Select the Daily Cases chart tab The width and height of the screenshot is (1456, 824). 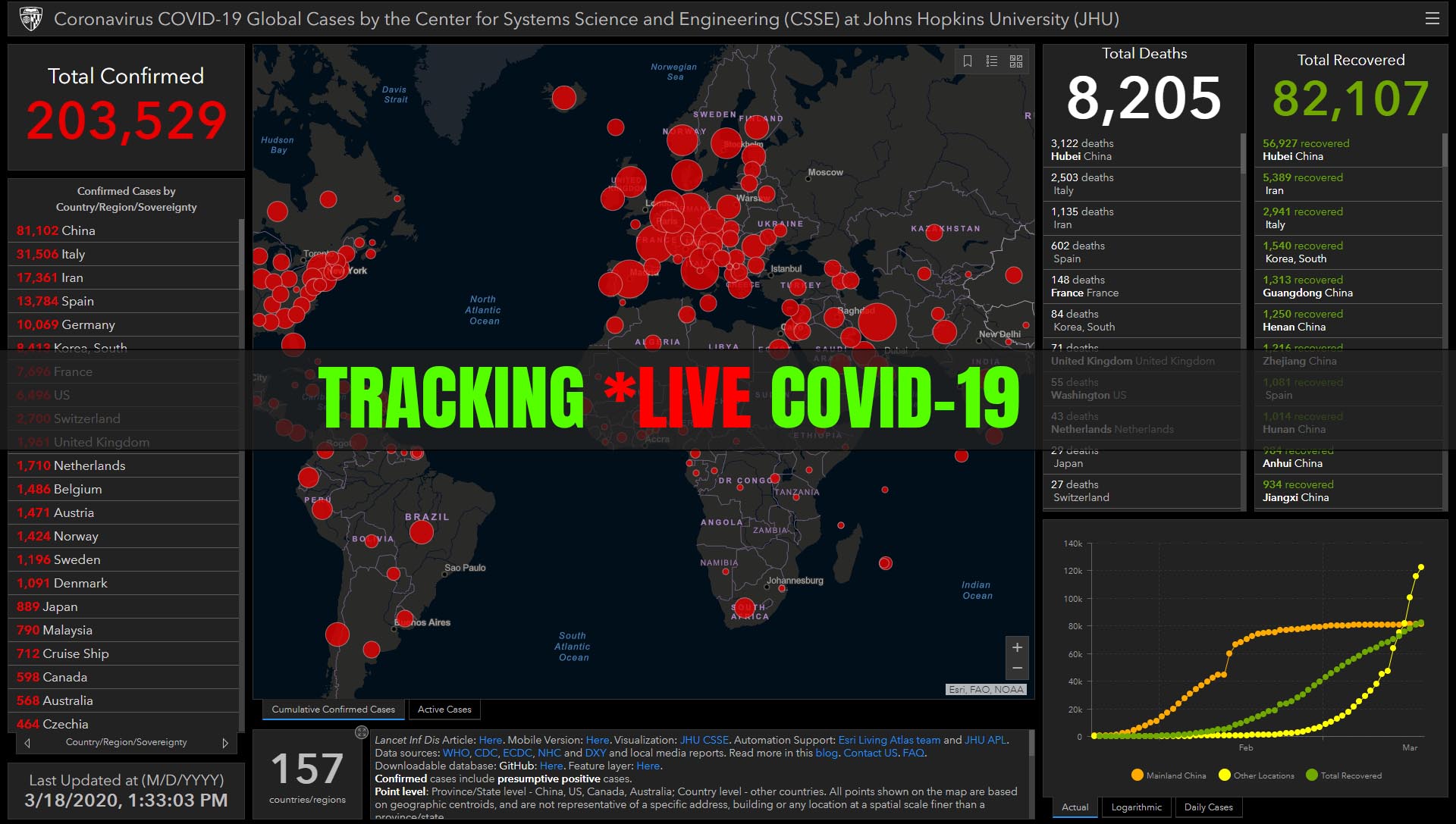click(1208, 807)
